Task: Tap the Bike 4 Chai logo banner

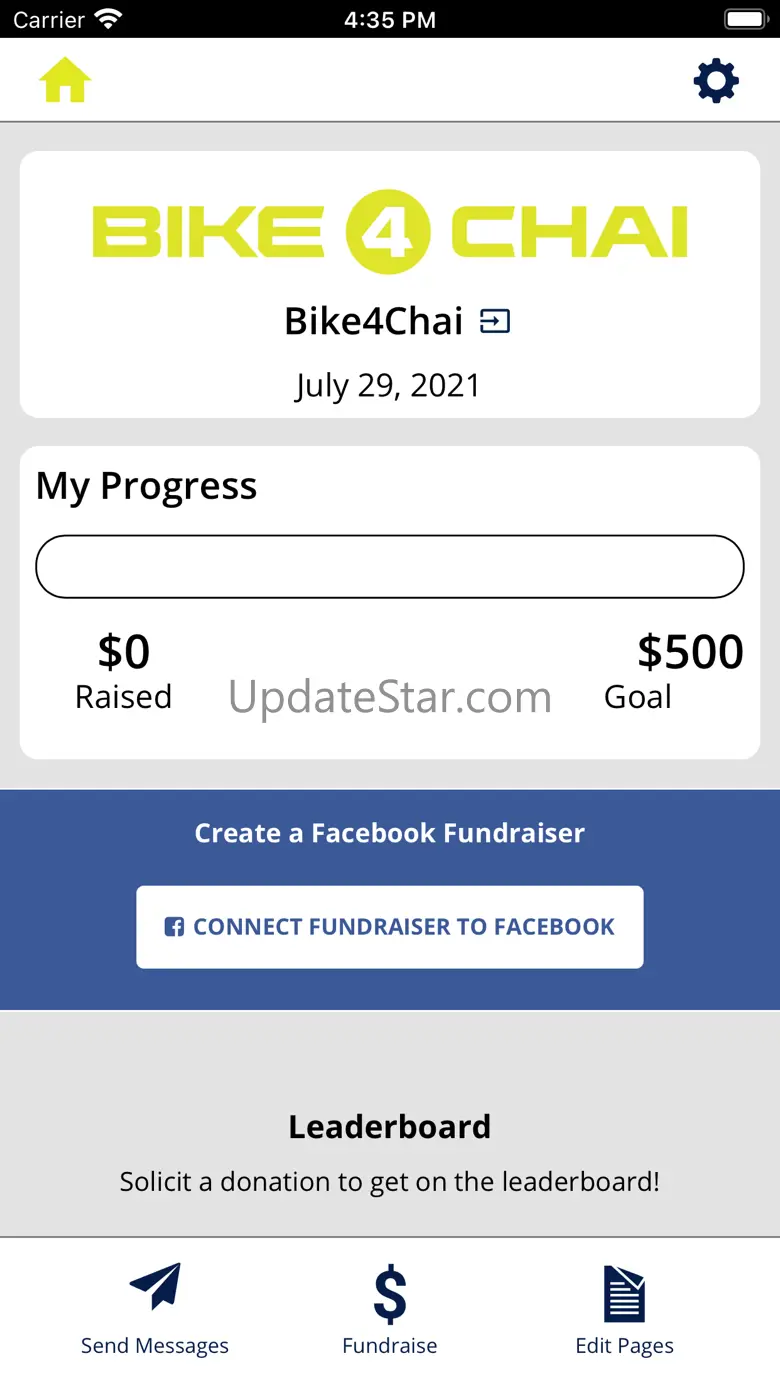Action: tap(390, 232)
